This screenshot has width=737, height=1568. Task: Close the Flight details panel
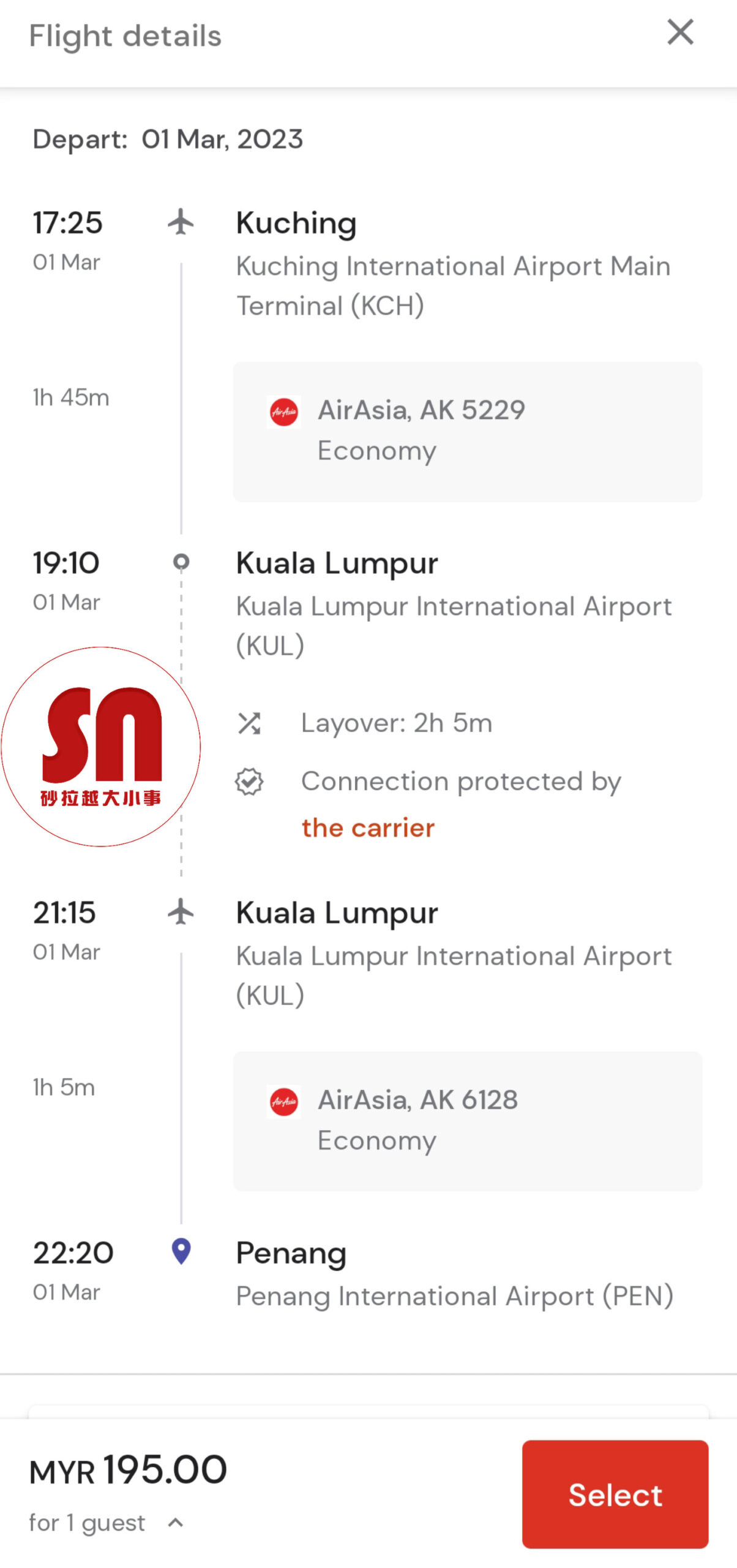[680, 32]
